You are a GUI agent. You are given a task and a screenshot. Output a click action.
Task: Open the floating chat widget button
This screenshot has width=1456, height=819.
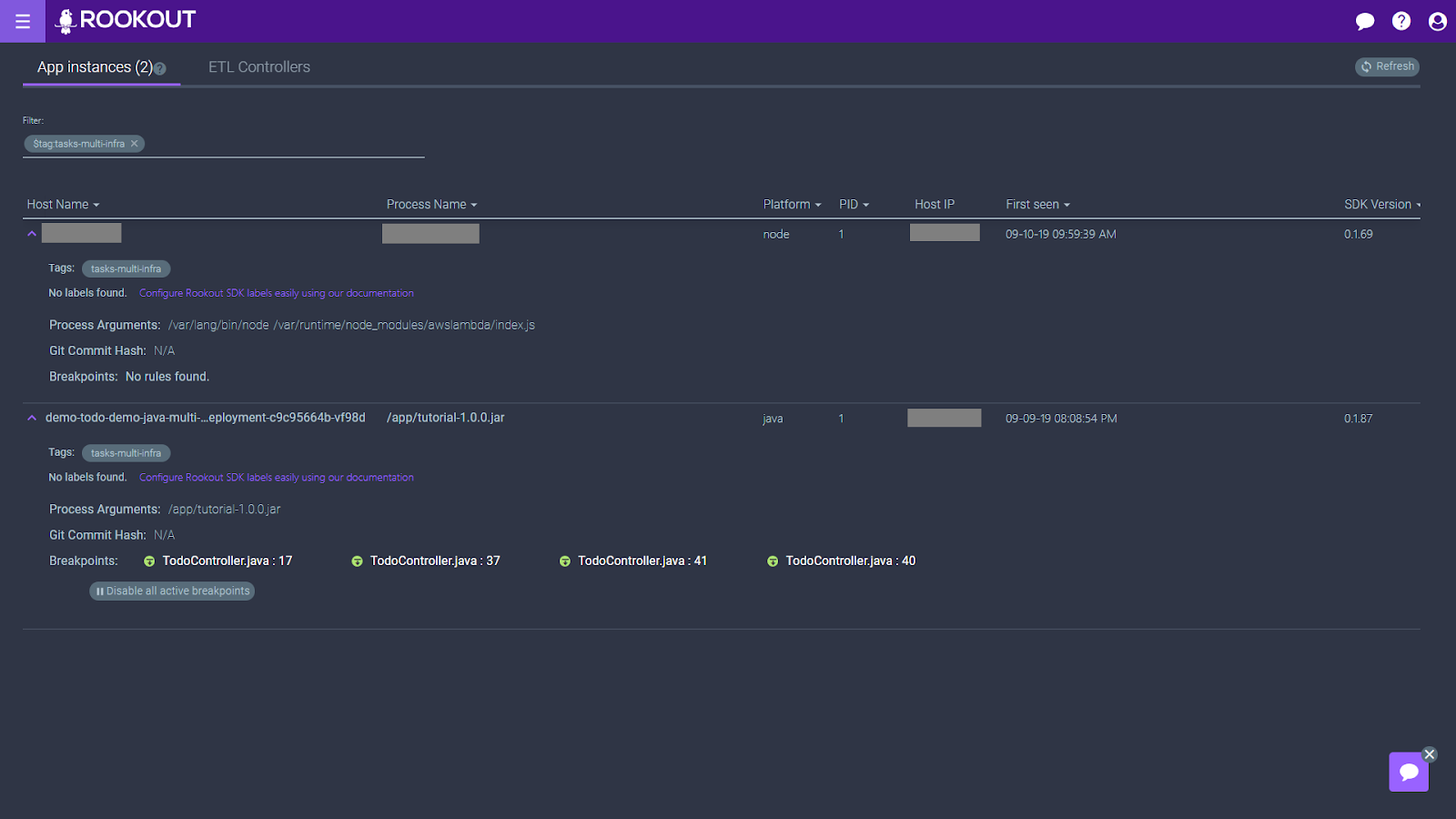click(x=1409, y=772)
